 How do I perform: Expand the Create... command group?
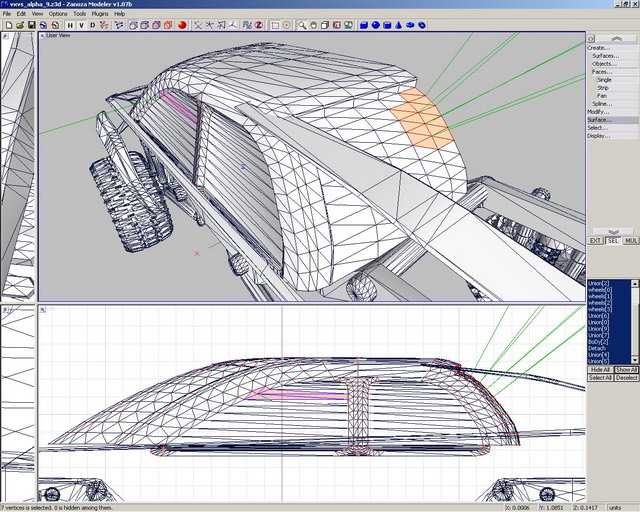[x=598, y=47]
